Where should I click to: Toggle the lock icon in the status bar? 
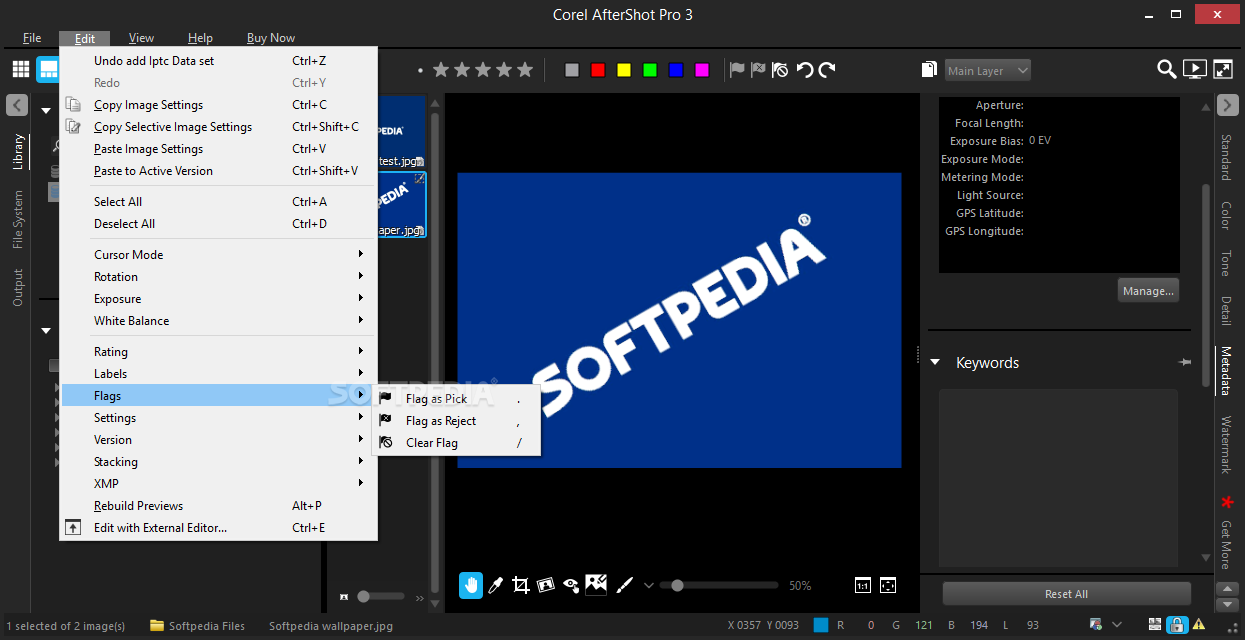[x=1177, y=625]
